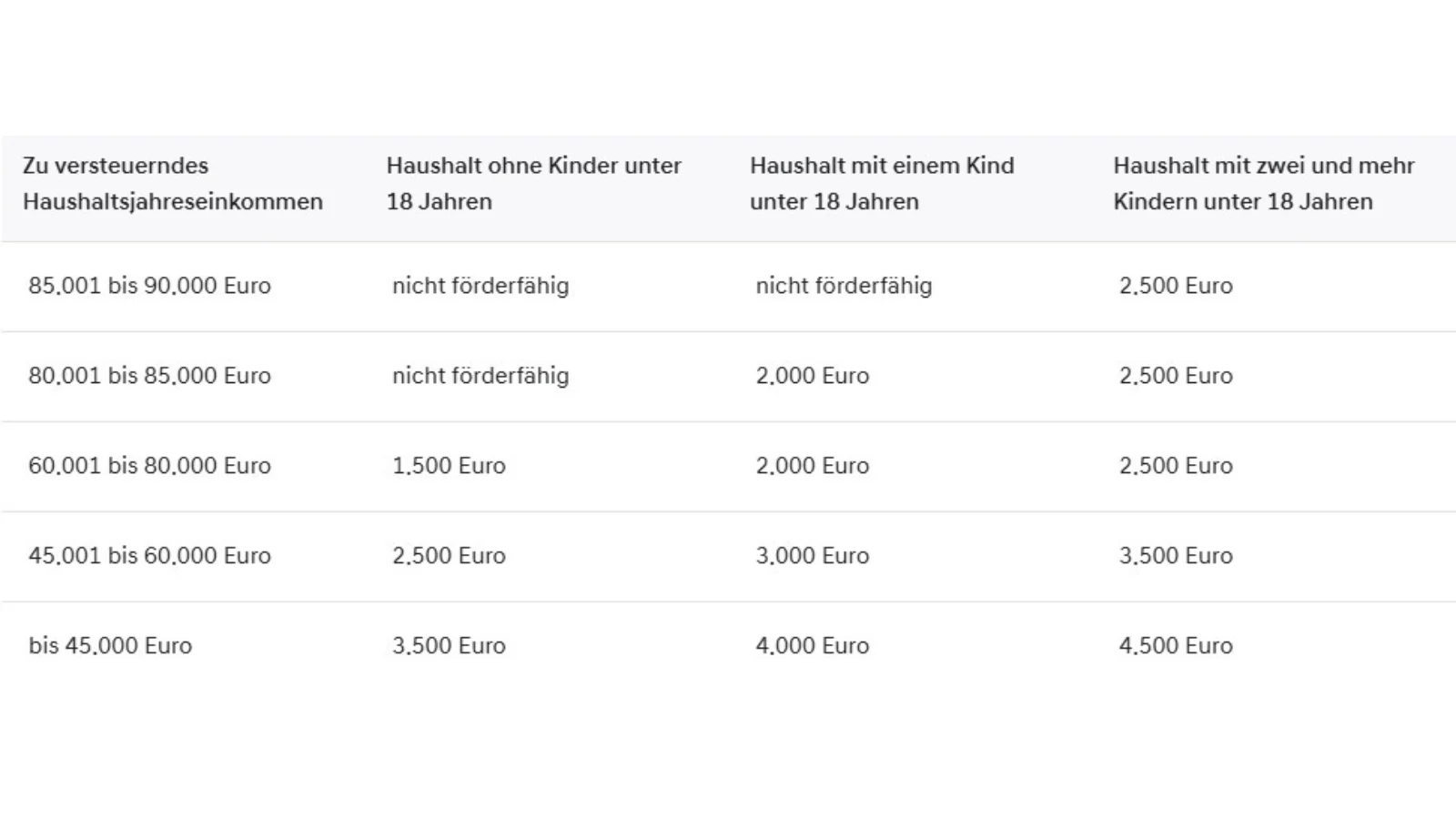The image size is (1456, 819).
Task: Select 'nicht förderfähig' in the 80.001 bis 85.000 row
Action: pos(480,376)
